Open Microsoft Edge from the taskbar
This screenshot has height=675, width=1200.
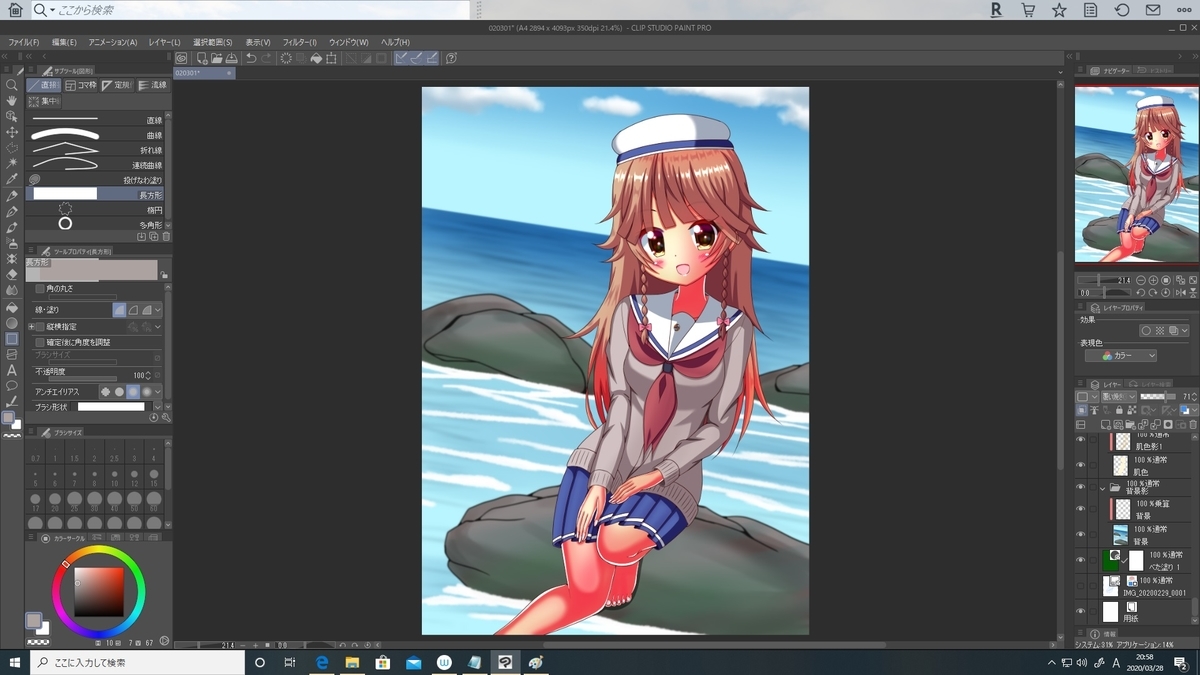coord(323,662)
